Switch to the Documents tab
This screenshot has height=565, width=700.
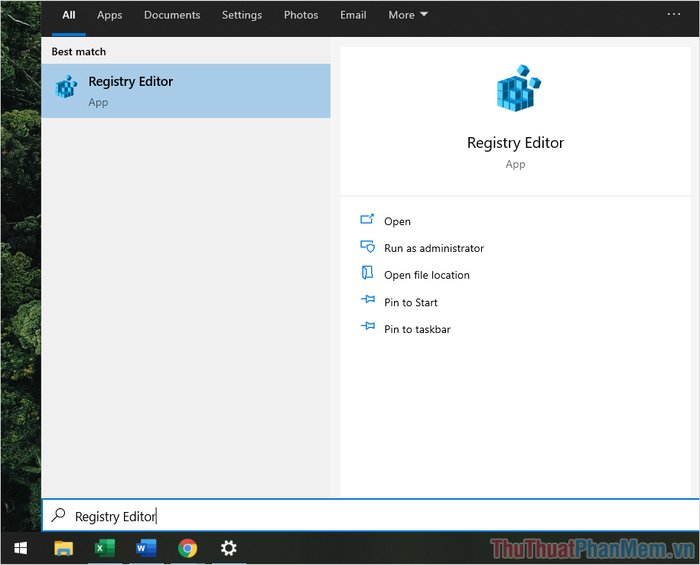(172, 15)
